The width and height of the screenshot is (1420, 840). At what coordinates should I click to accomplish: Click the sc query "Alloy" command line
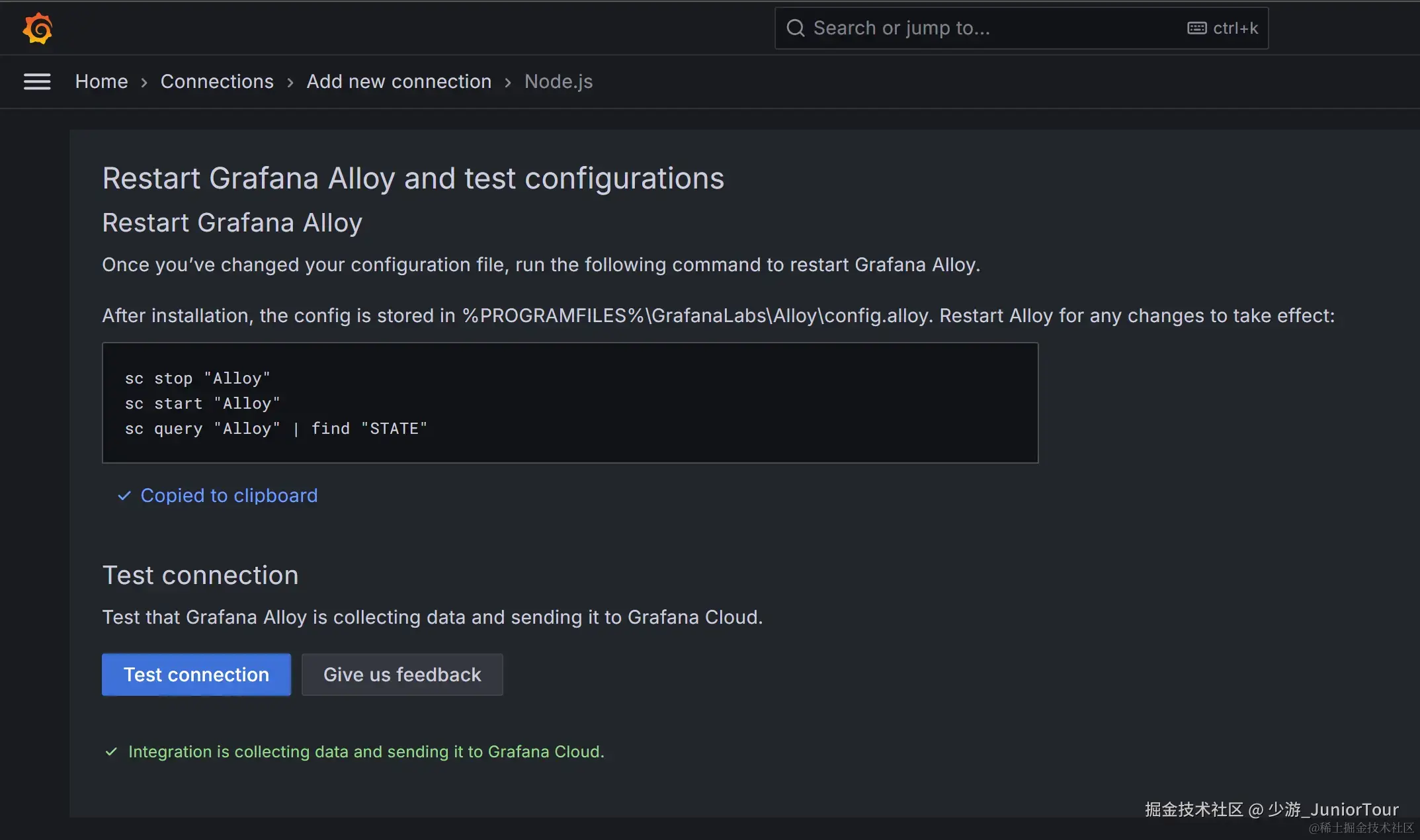click(276, 429)
